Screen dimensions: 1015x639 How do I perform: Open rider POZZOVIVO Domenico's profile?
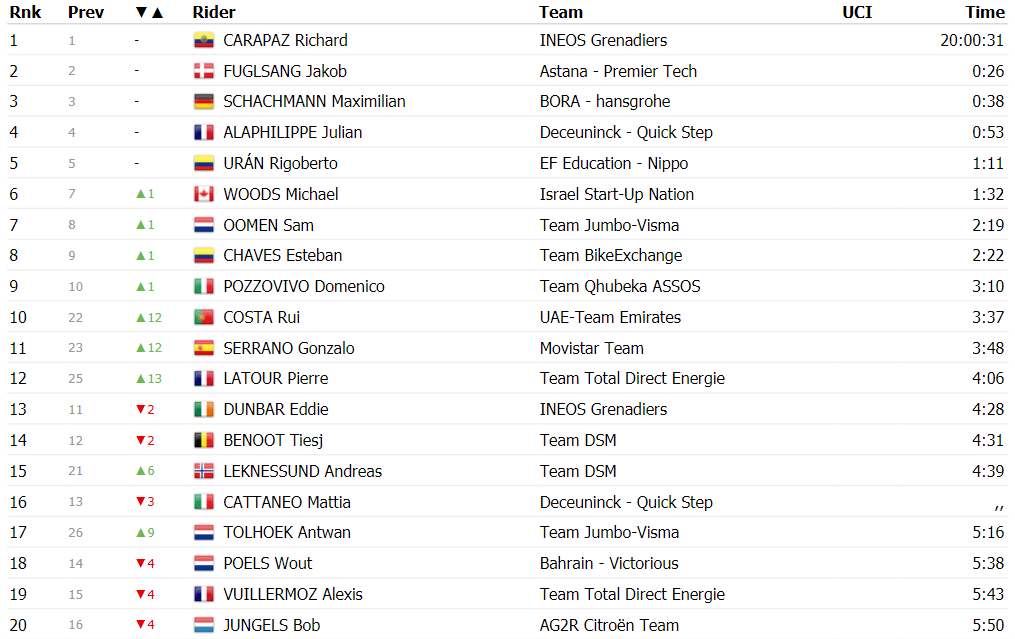click(x=304, y=287)
